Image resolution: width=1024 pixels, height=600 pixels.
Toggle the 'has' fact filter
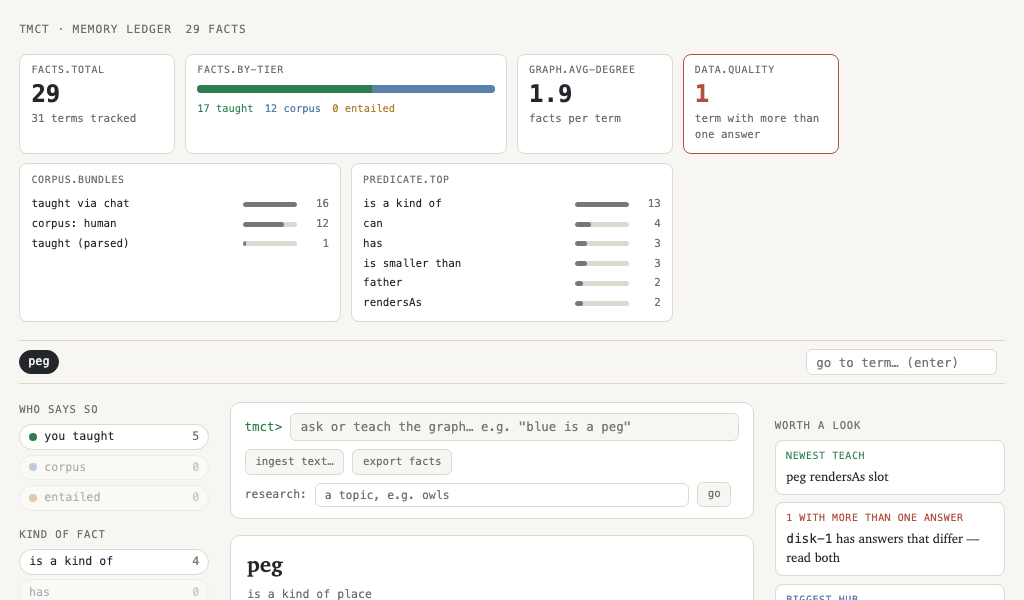point(114,592)
